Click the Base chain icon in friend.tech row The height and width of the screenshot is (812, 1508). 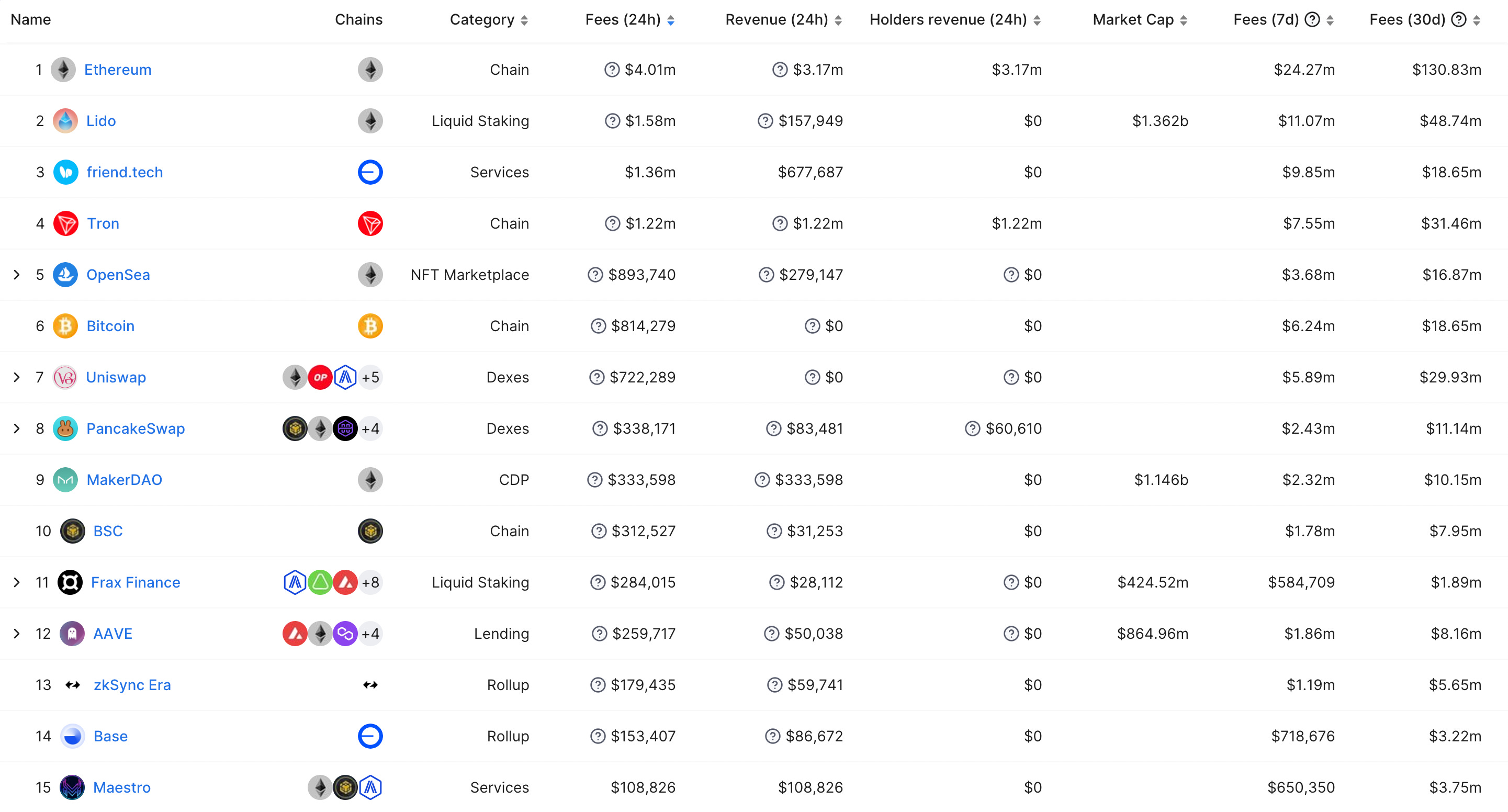click(x=370, y=172)
